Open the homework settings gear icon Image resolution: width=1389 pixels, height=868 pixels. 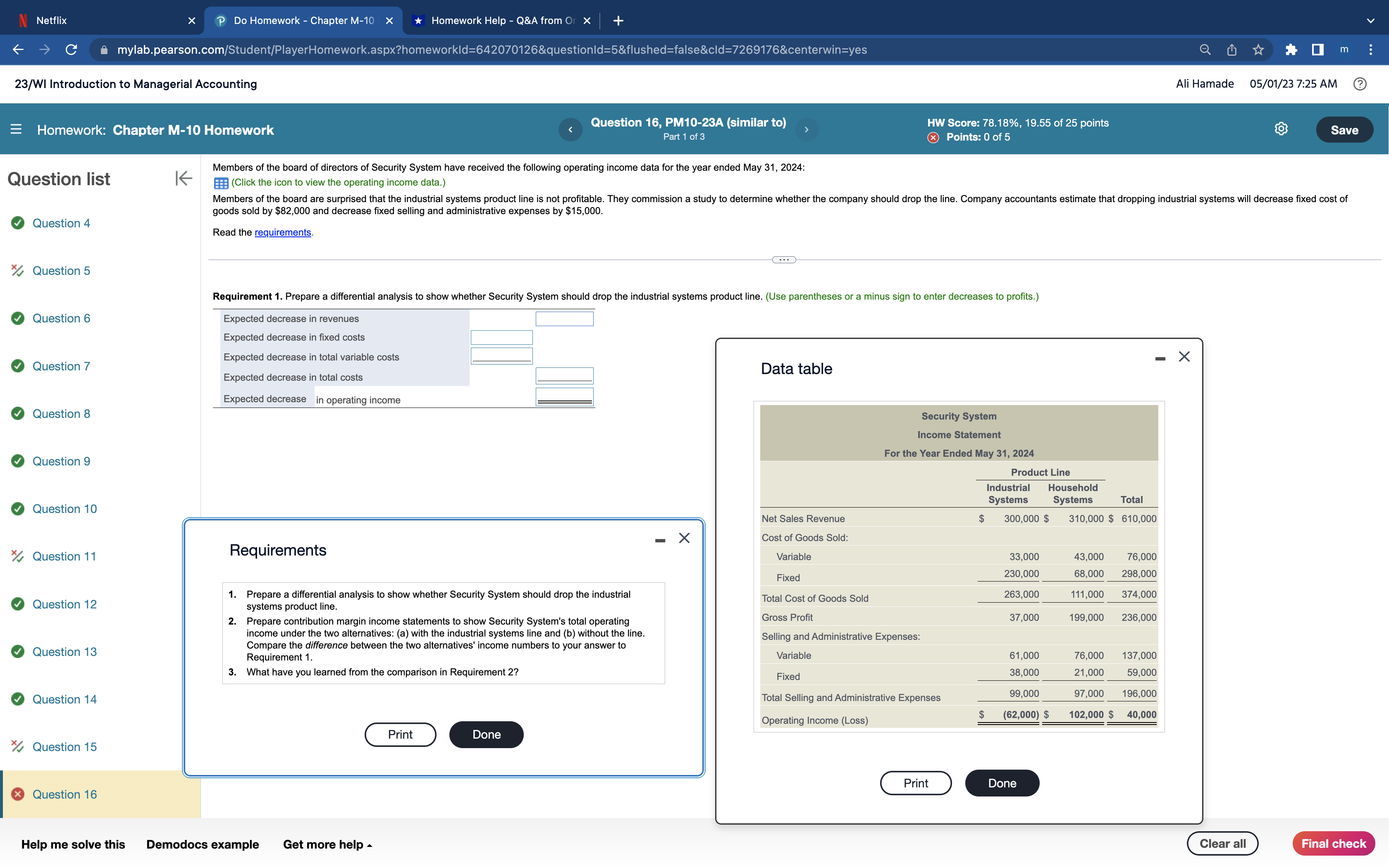(x=1281, y=129)
